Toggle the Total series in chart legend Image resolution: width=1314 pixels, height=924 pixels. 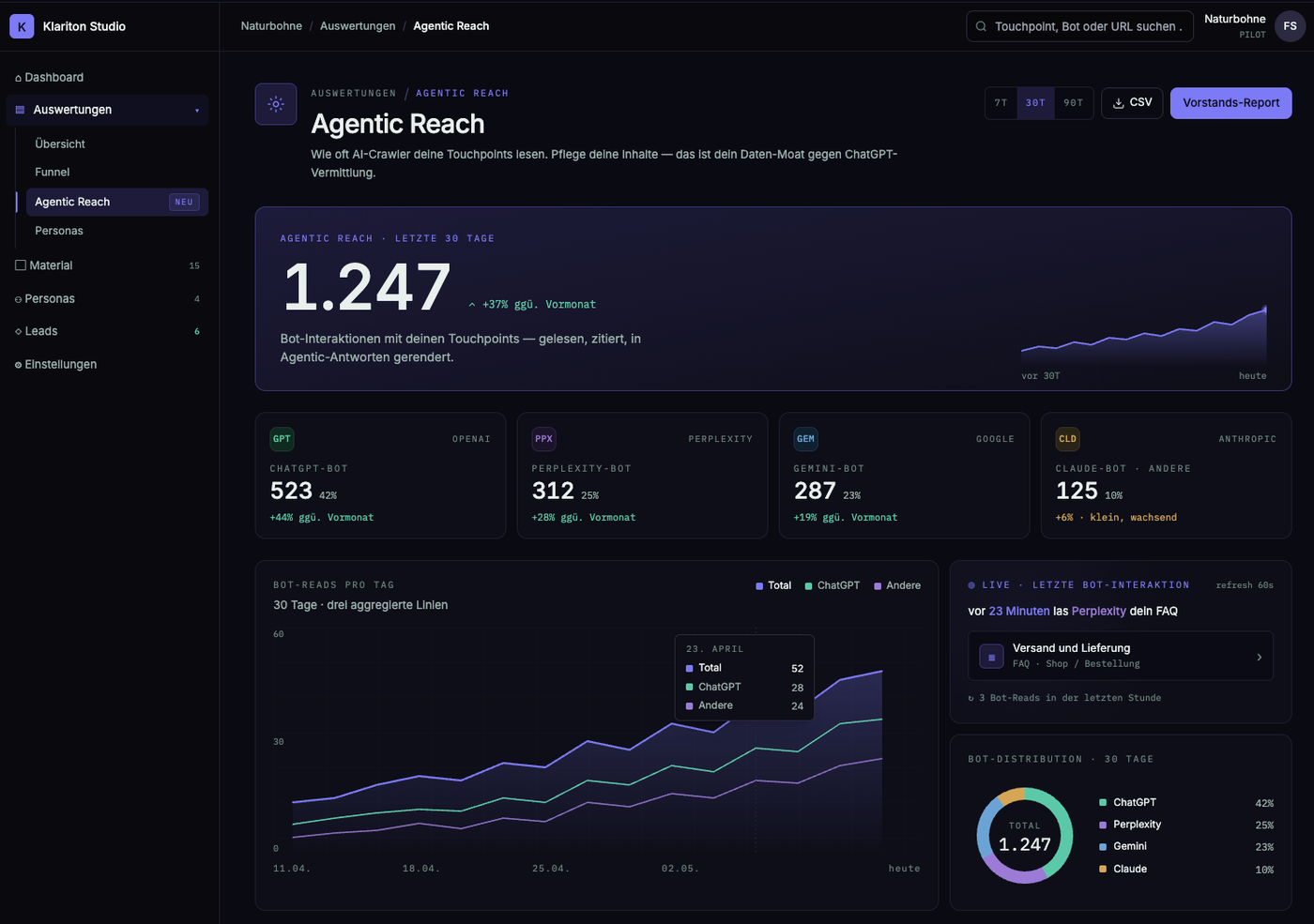[773, 585]
